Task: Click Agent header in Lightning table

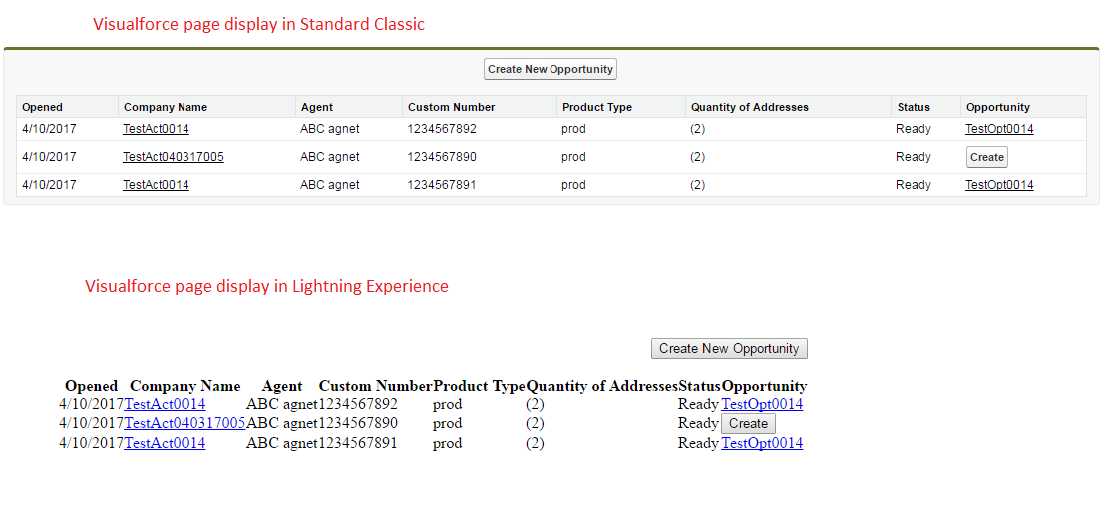Action: tap(281, 386)
